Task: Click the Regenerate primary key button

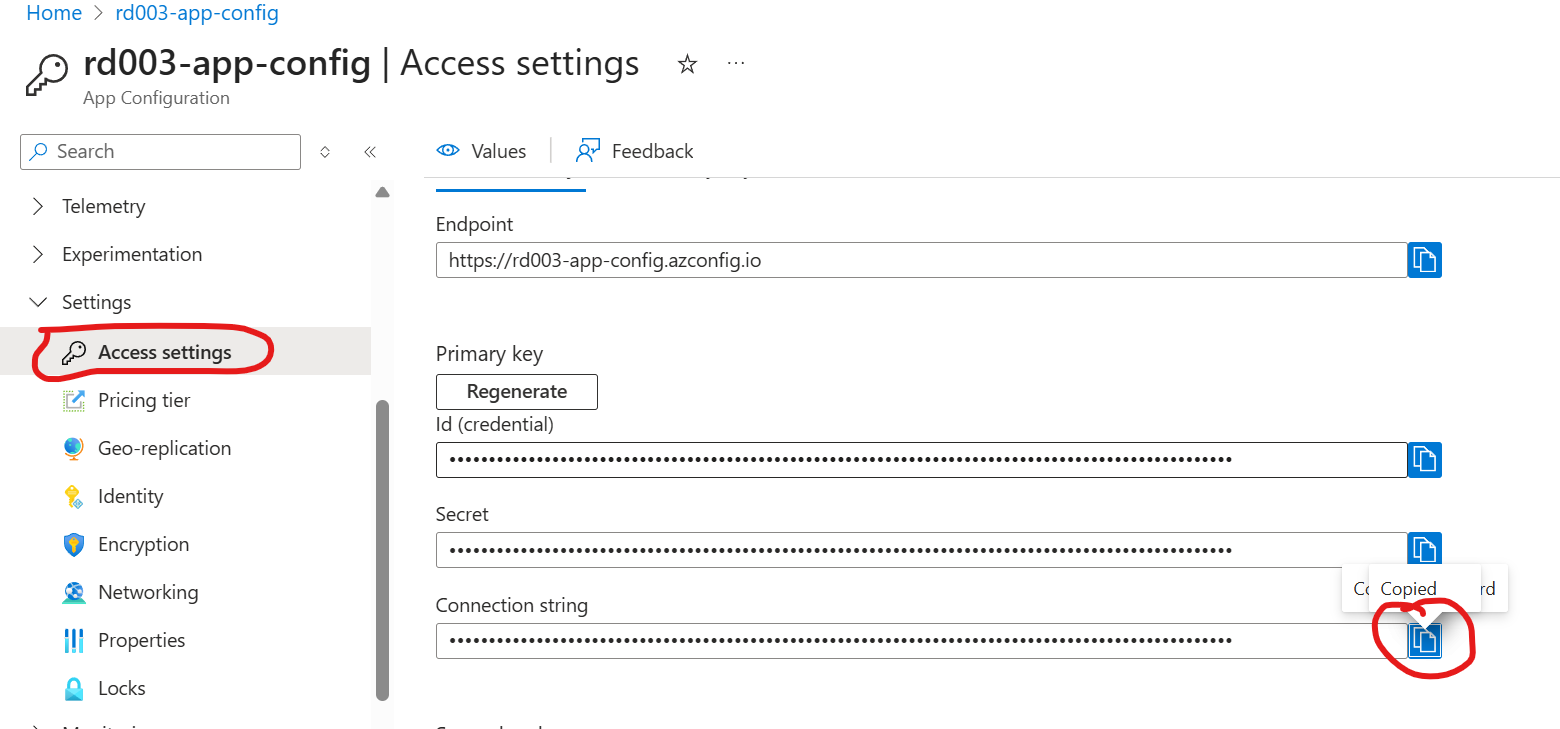Action: click(516, 391)
